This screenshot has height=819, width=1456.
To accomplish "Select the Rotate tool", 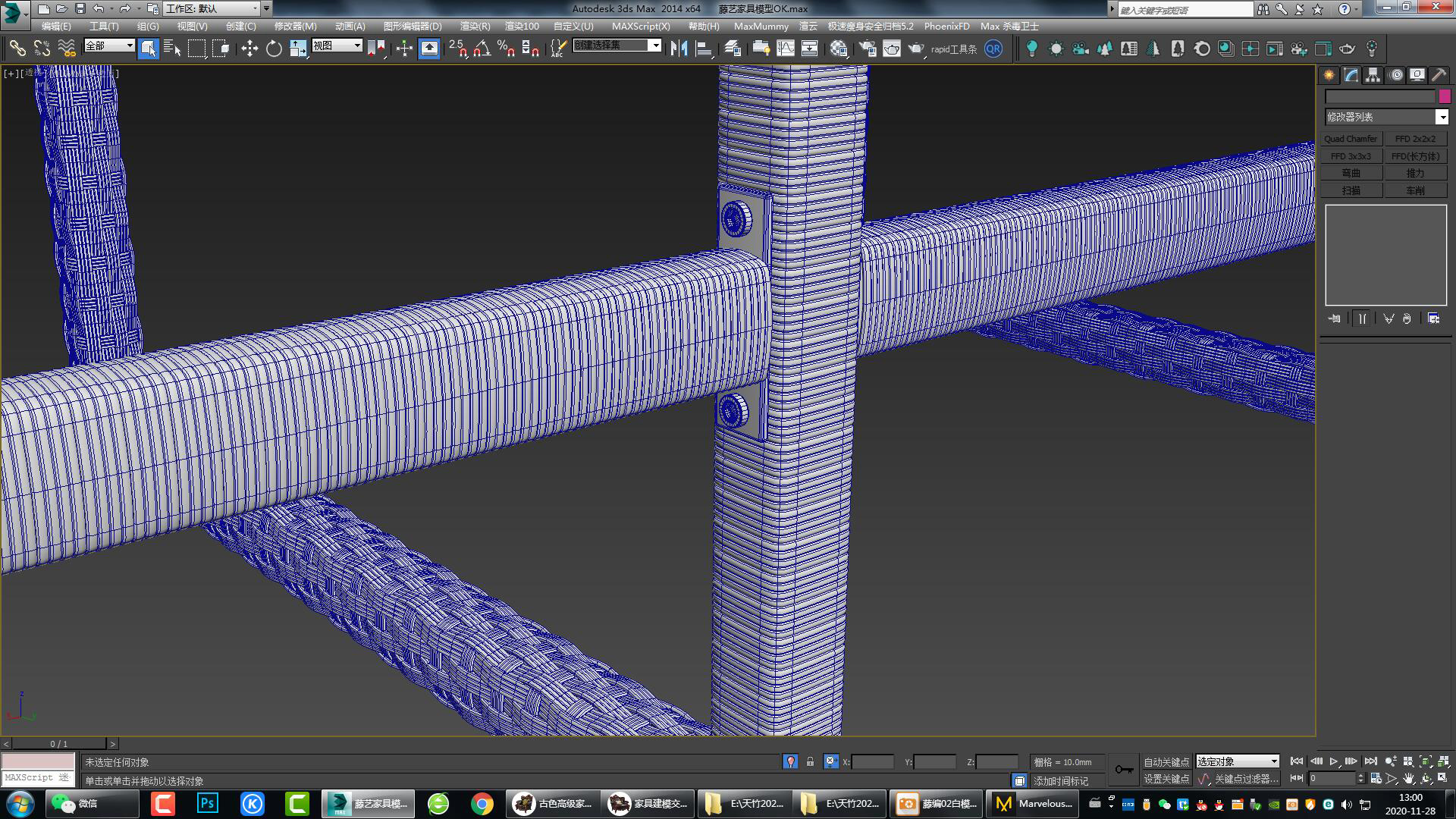I will click(274, 49).
